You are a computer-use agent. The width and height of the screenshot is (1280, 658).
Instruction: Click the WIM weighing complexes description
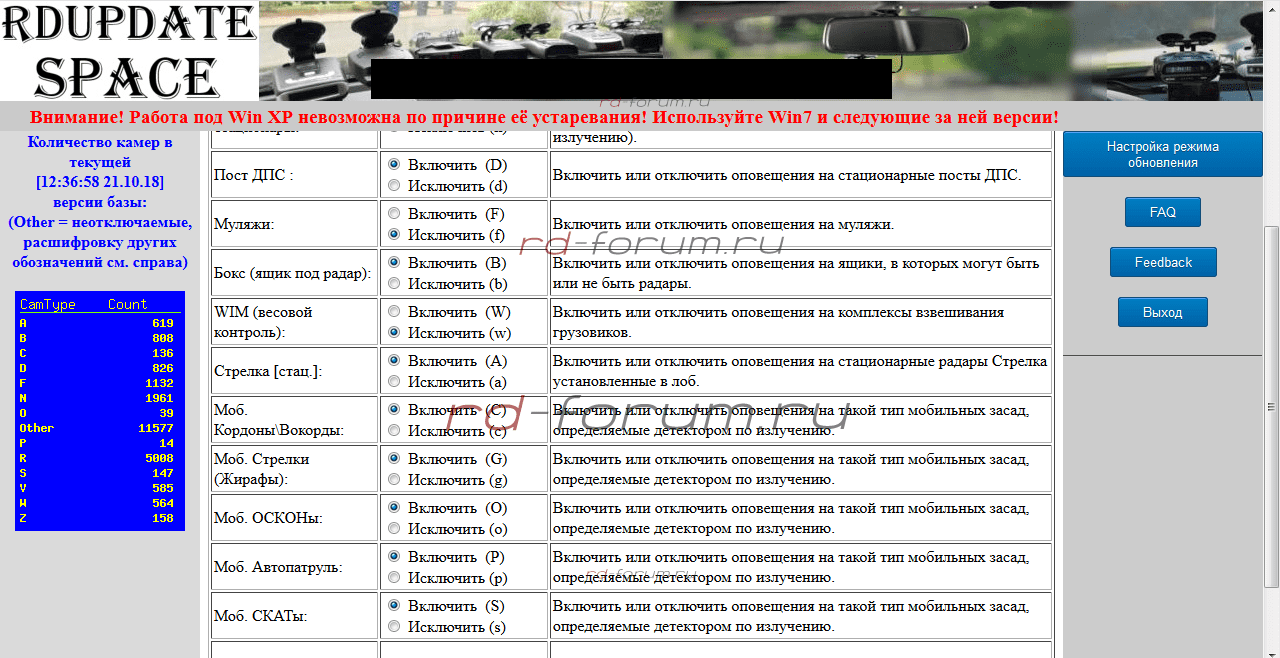(x=779, y=322)
